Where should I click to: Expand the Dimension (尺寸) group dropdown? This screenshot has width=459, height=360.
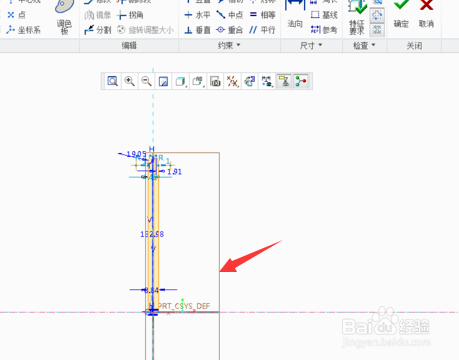(x=311, y=45)
